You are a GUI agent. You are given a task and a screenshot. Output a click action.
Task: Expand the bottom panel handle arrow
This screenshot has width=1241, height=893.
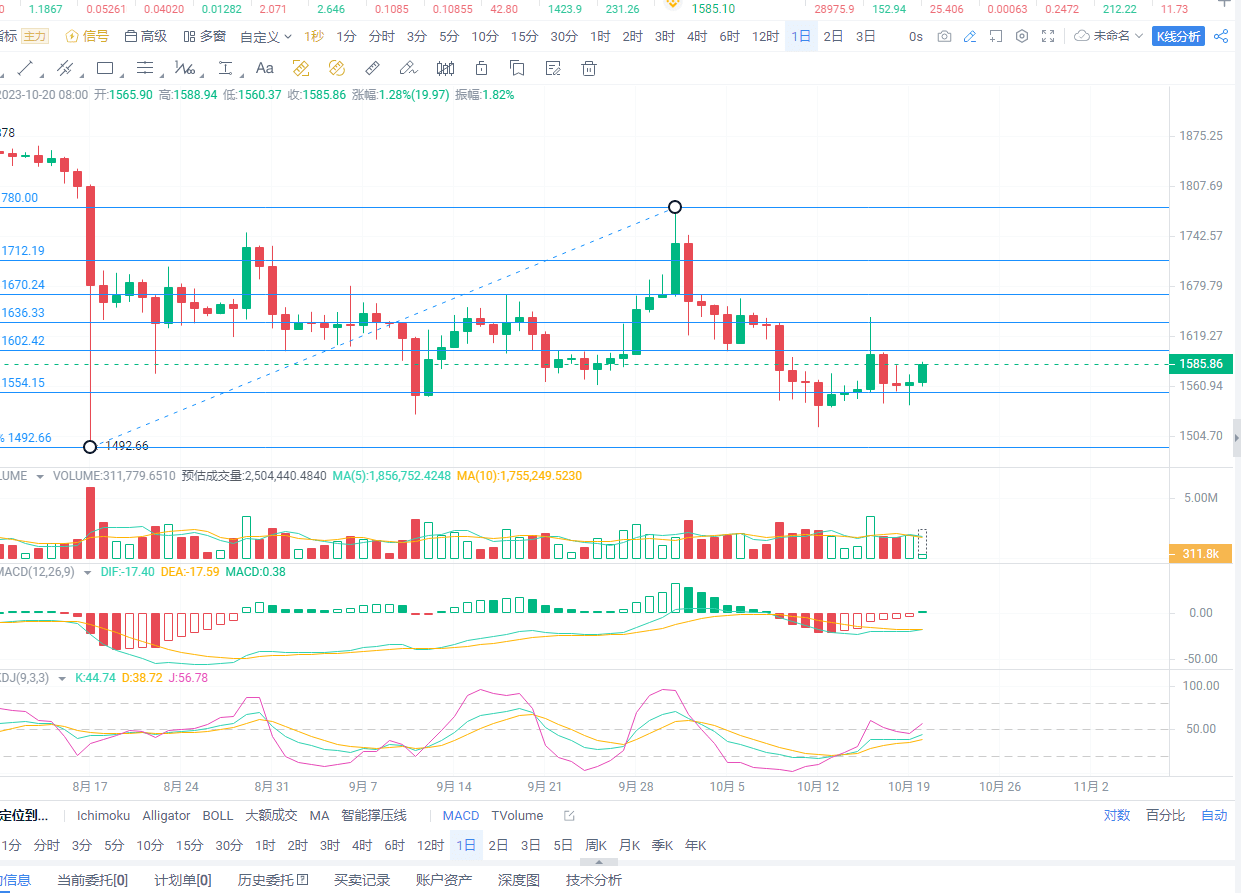pyautogui.click(x=597, y=861)
